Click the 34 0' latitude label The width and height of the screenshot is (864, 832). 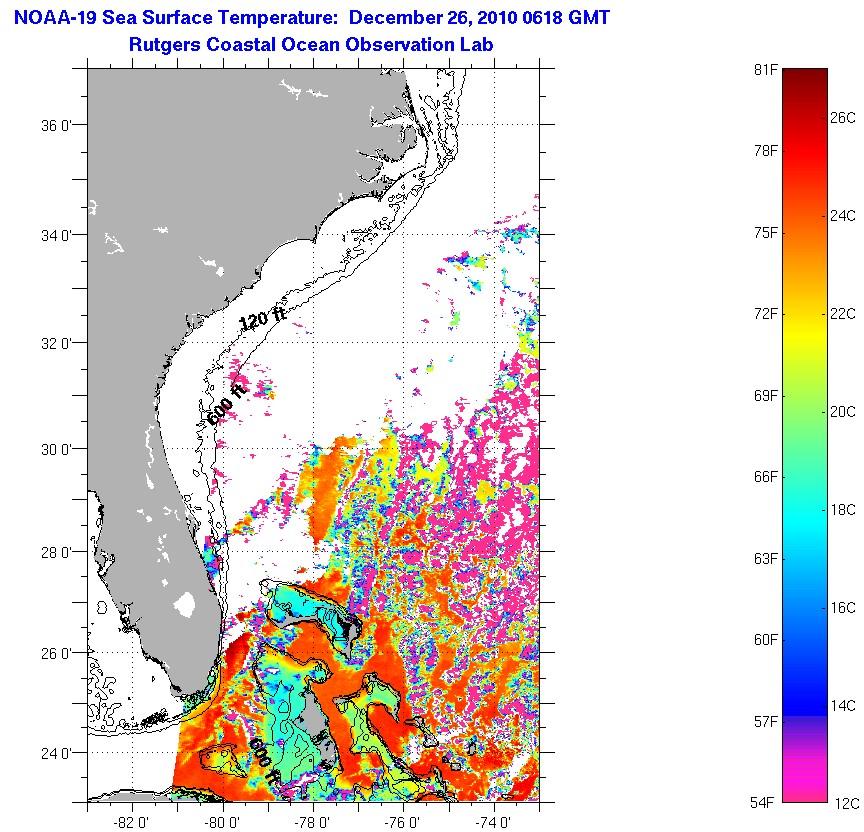[56, 235]
